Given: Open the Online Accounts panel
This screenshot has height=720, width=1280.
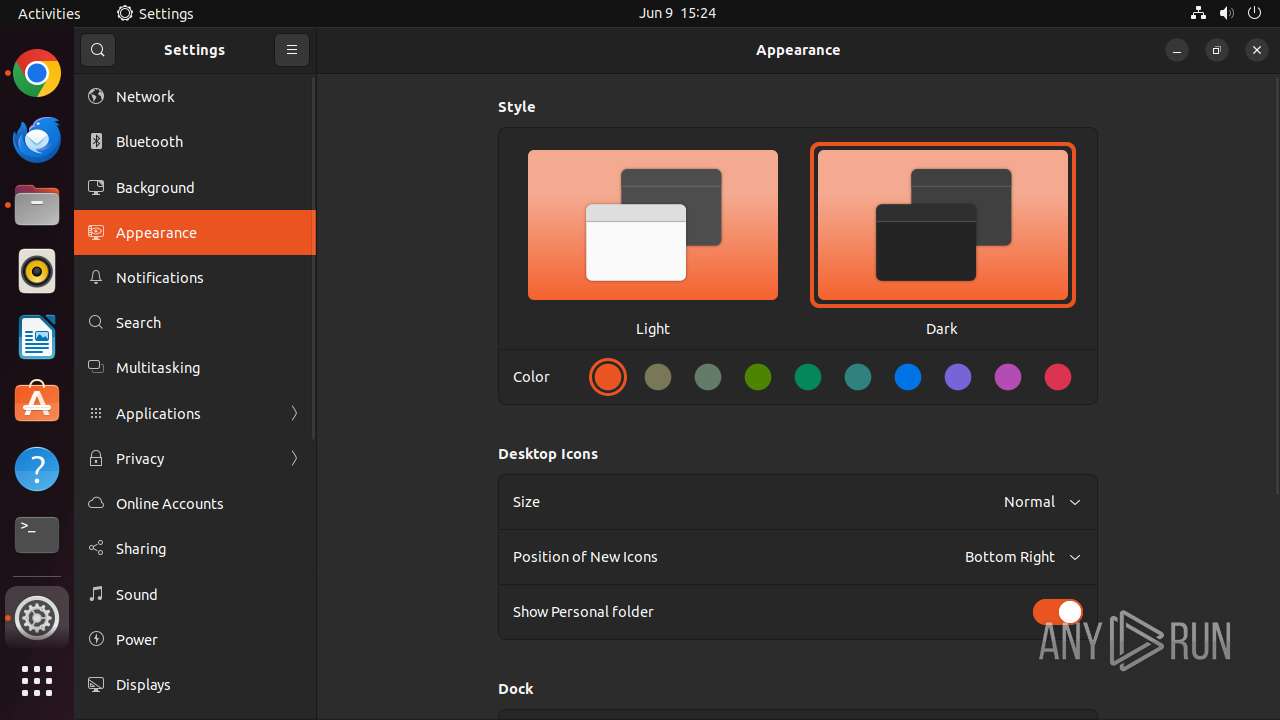Looking at the screenshot, I should tap(195, 504).
